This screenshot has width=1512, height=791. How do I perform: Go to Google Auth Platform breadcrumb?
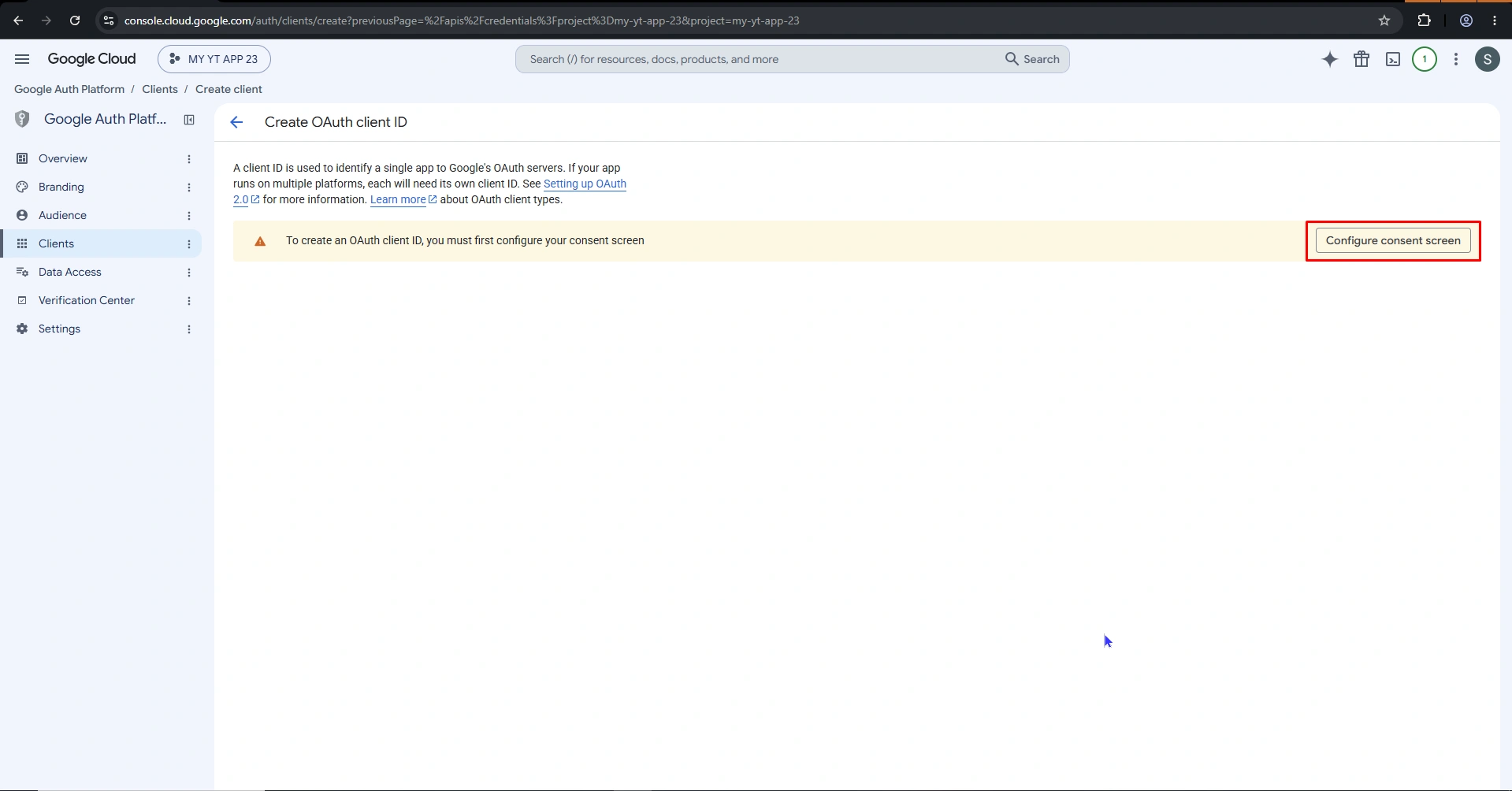click(x=69, y=89)
